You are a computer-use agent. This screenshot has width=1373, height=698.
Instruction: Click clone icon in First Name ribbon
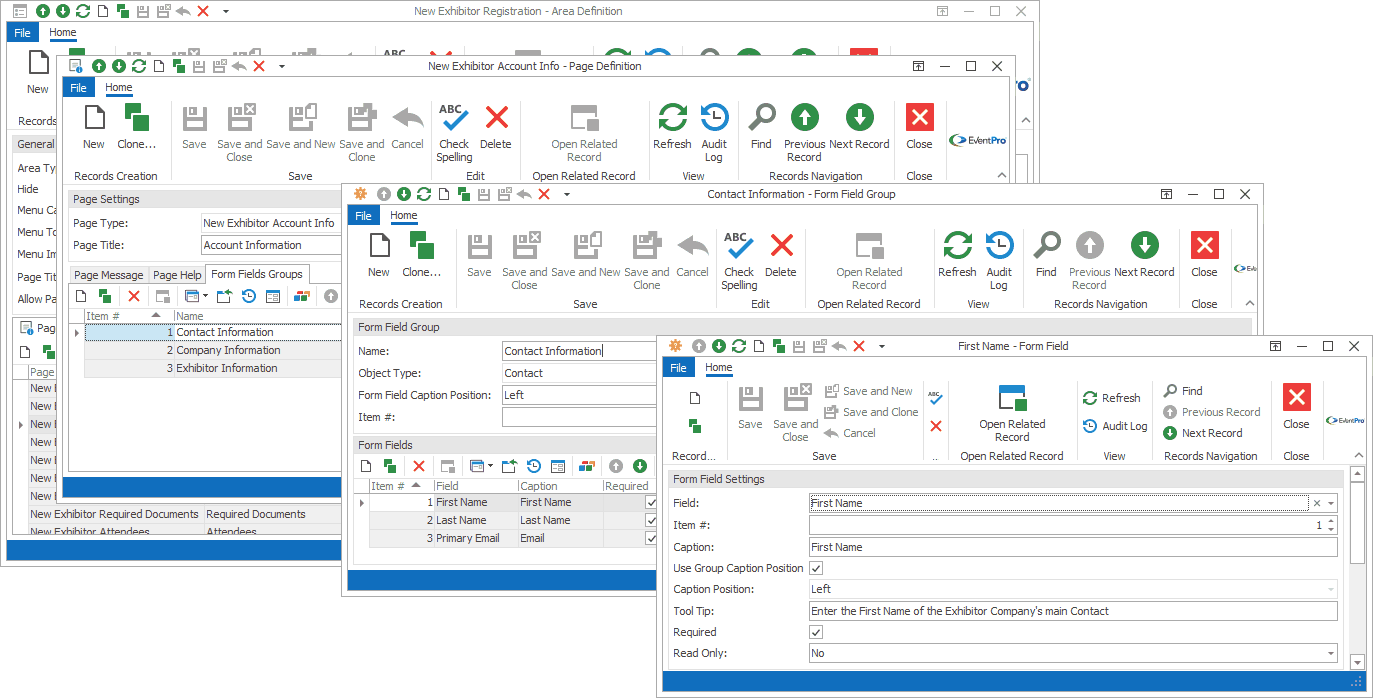click(695, 426)
